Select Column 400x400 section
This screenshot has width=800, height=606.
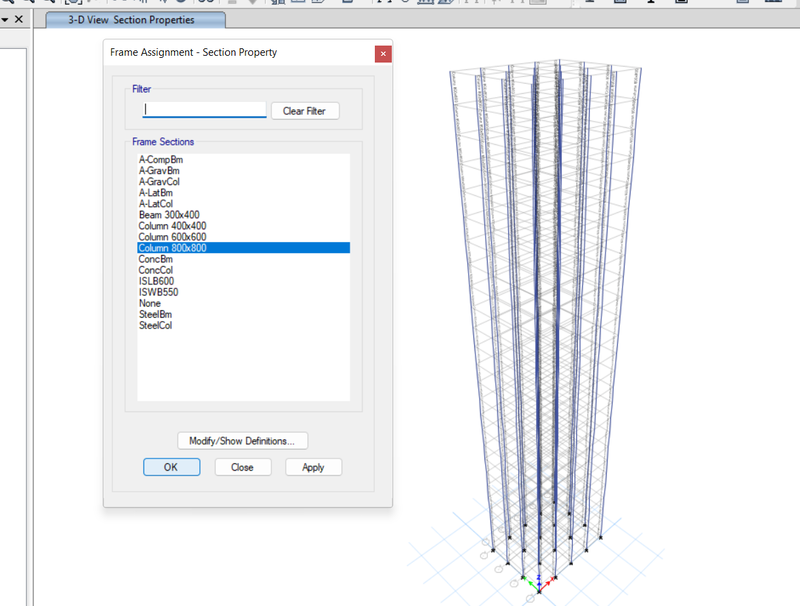(243, 226)
